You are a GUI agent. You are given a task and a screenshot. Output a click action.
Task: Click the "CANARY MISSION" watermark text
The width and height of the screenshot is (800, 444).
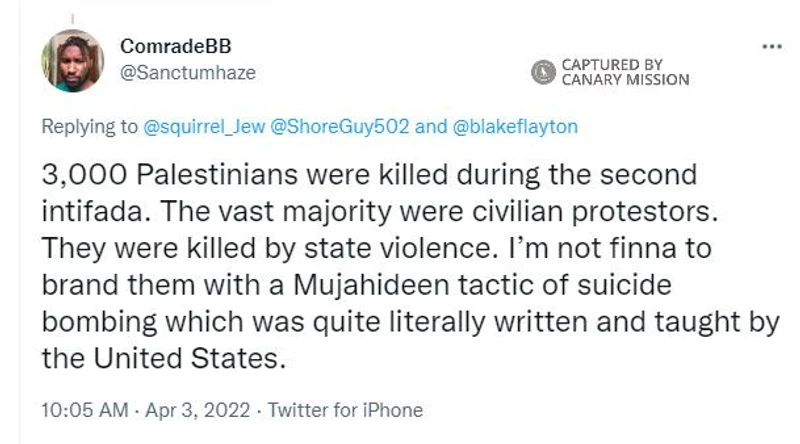pos(625,80)
